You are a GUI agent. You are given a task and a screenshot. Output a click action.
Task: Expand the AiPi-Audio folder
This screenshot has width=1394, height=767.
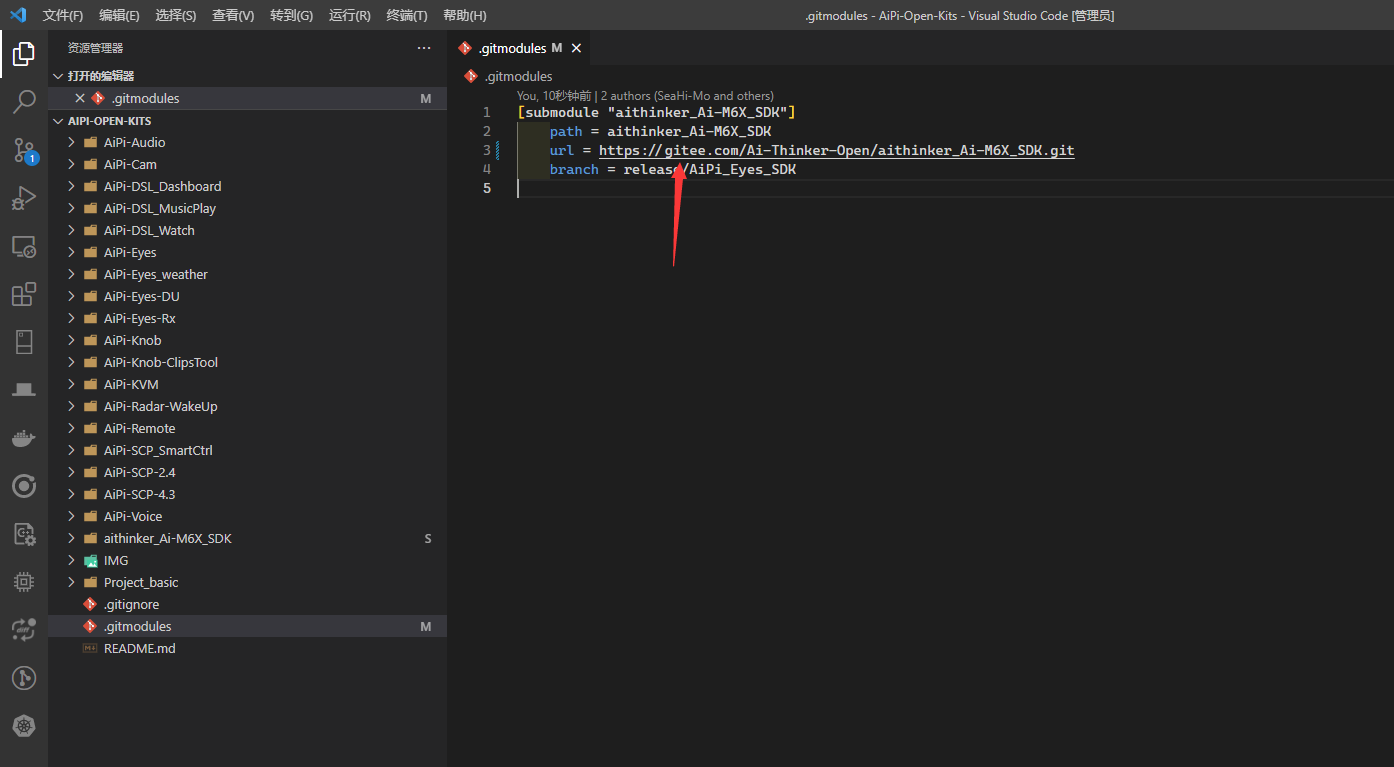click(x=72, y=142)
